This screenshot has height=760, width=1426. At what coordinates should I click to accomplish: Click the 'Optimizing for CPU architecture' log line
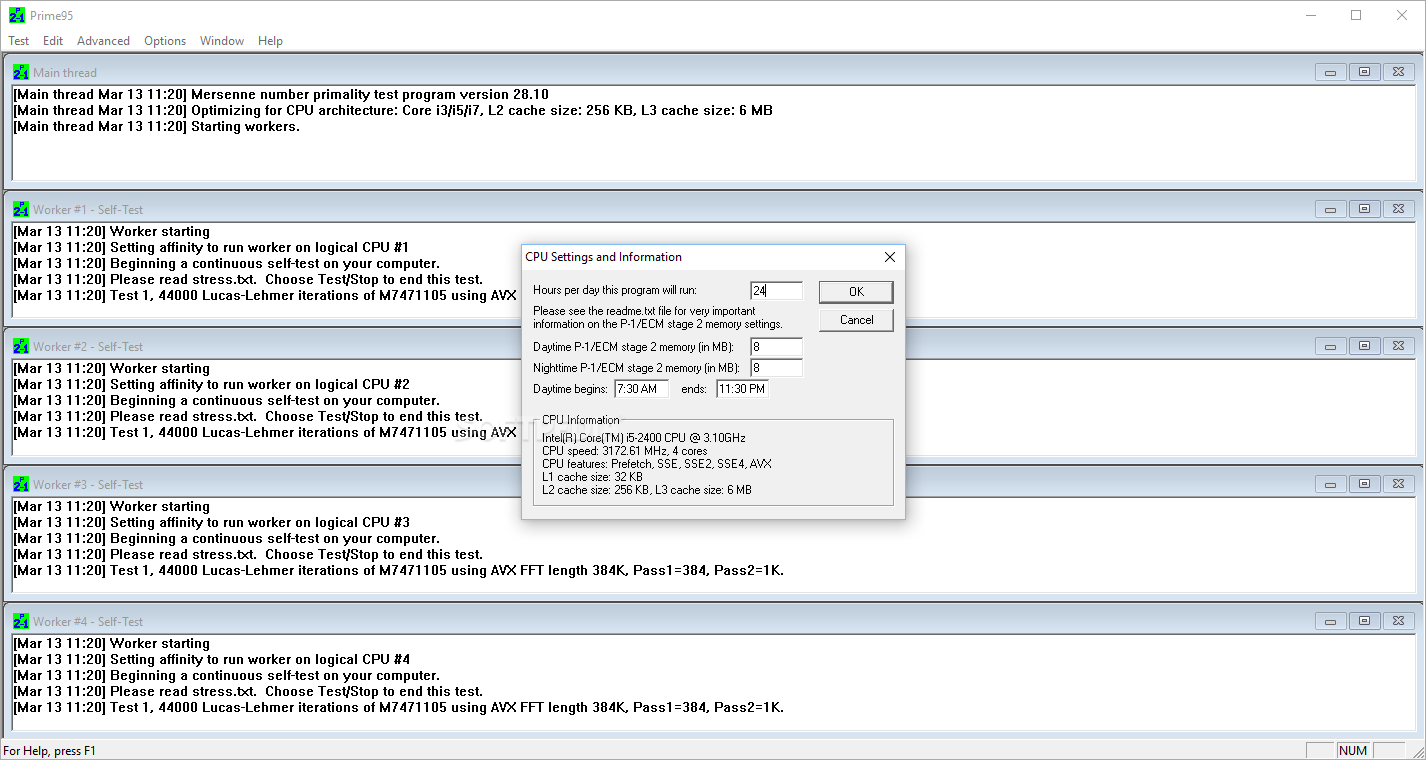point(393,111)
